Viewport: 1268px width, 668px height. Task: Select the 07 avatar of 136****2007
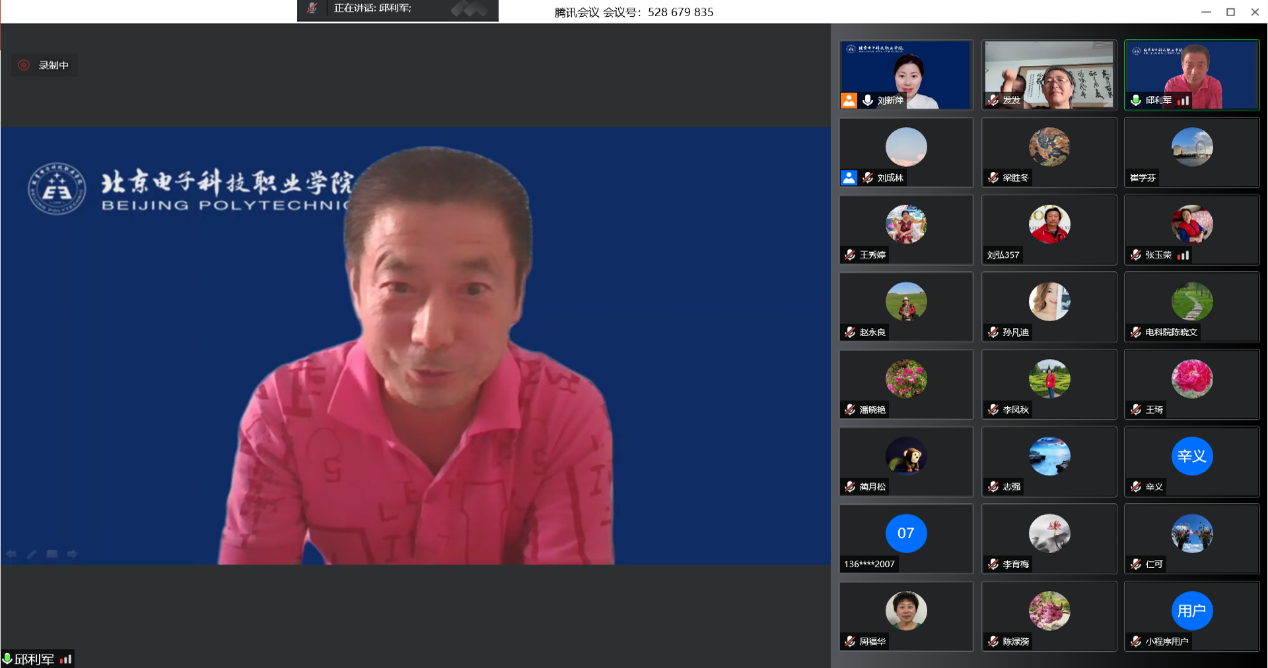point(906,533)
